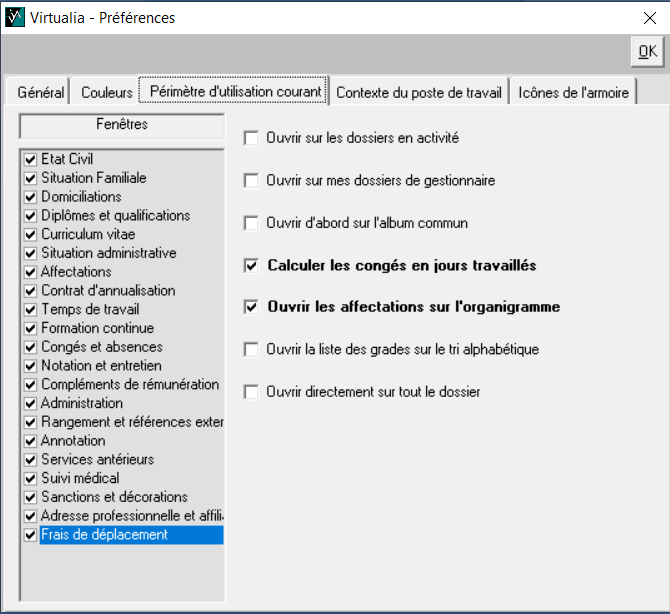Enable Ouvrir sur les dossiers en activité
The image size is (670, 614).
point(252,138)
